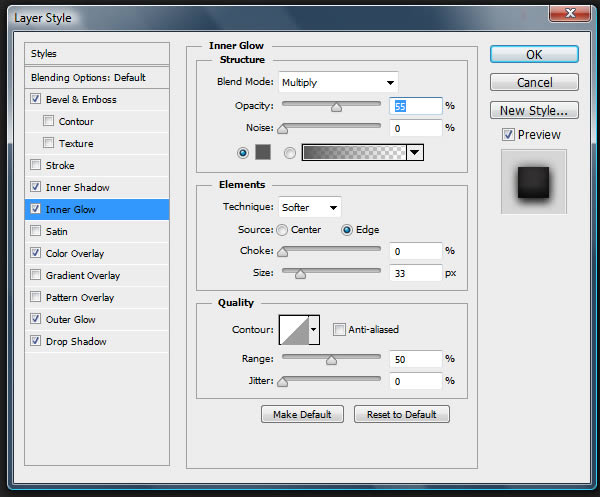
Task: Enable the Gradient Overlay checkbox
Action: click(x=36, y=275)
